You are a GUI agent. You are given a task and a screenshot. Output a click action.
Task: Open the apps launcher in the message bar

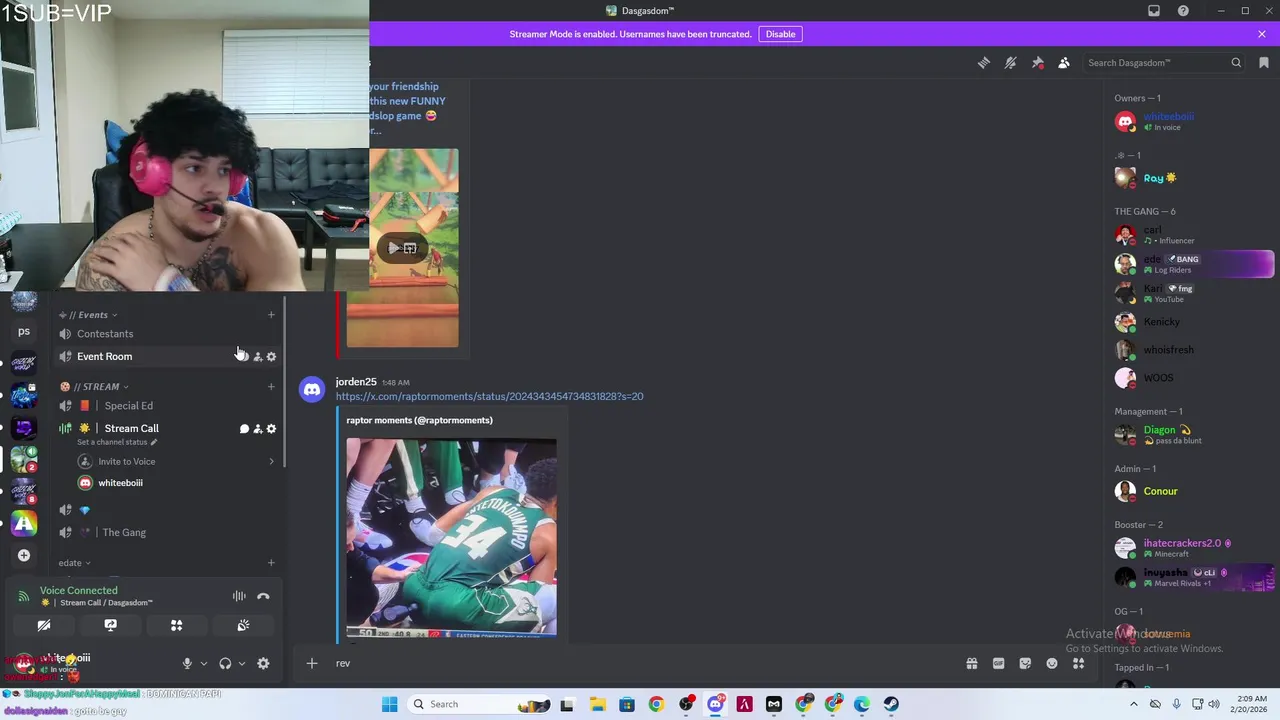[1078, 663]
